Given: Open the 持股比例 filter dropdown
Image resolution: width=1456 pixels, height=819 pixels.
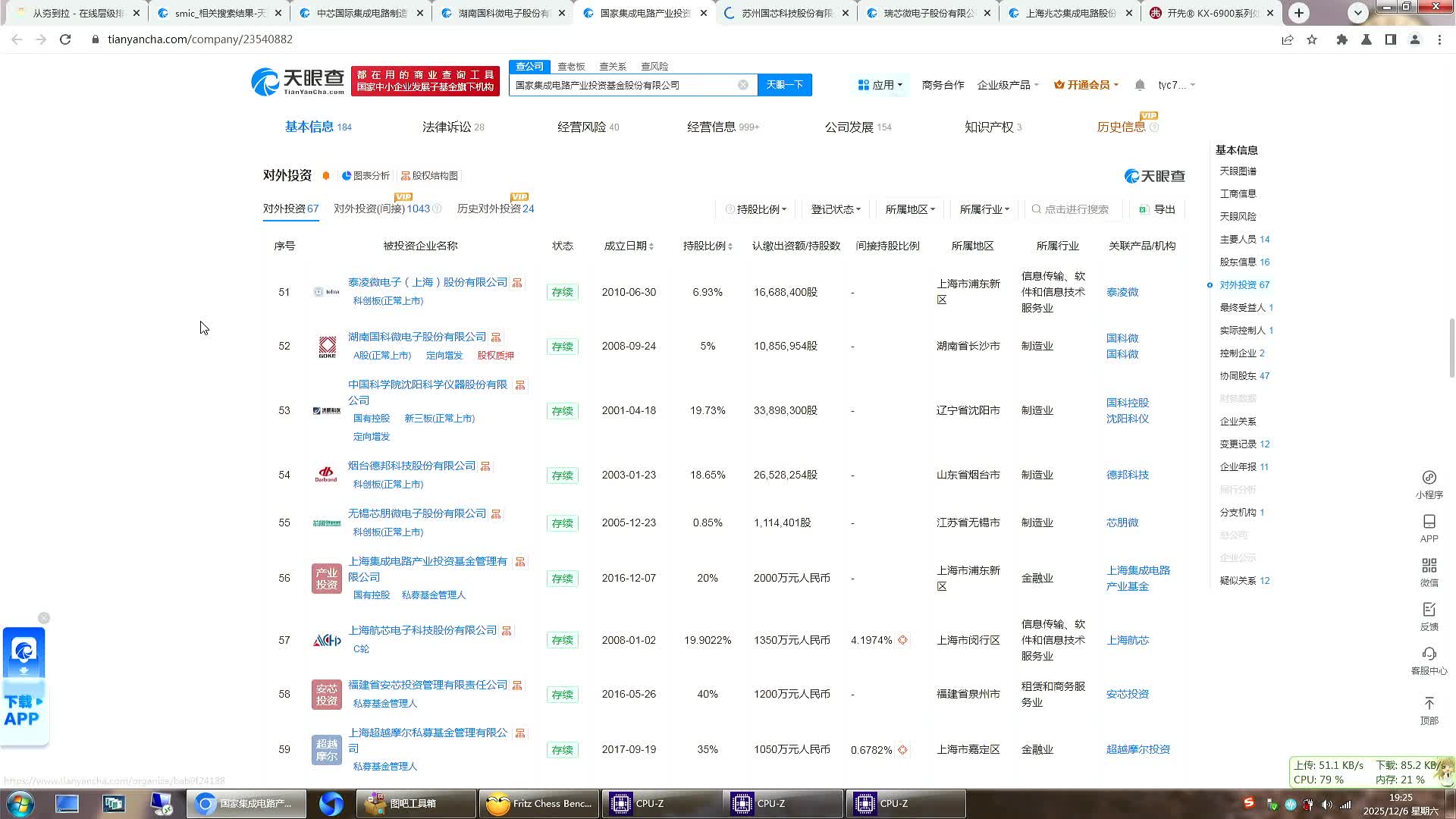Looking at the screenshot, I should pyautogui.click(x=758, y=209).
